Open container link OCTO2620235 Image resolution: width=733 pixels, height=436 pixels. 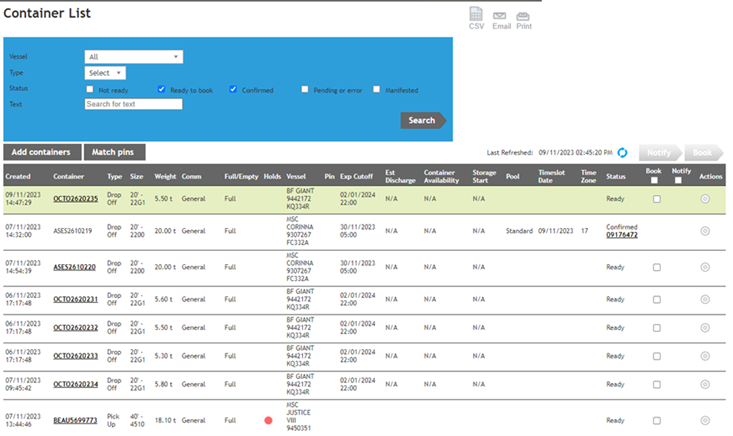click(x=76, y=199)
